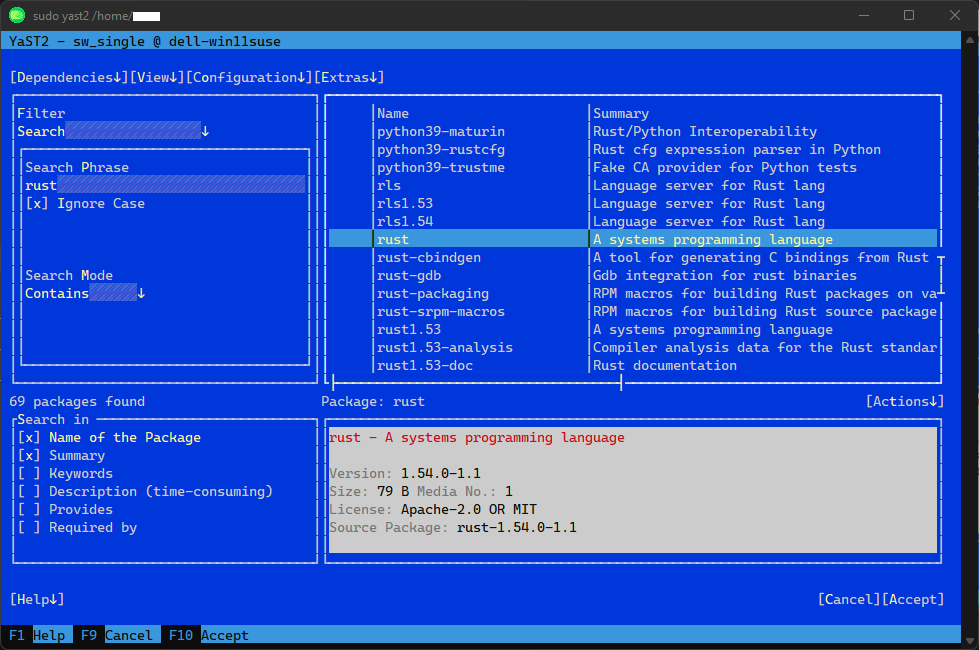Image resolution: width=979 pixels, height=650 pixels.
Task: Expand the Search Mode Contains dropdown
Action: tap(85, 293)
